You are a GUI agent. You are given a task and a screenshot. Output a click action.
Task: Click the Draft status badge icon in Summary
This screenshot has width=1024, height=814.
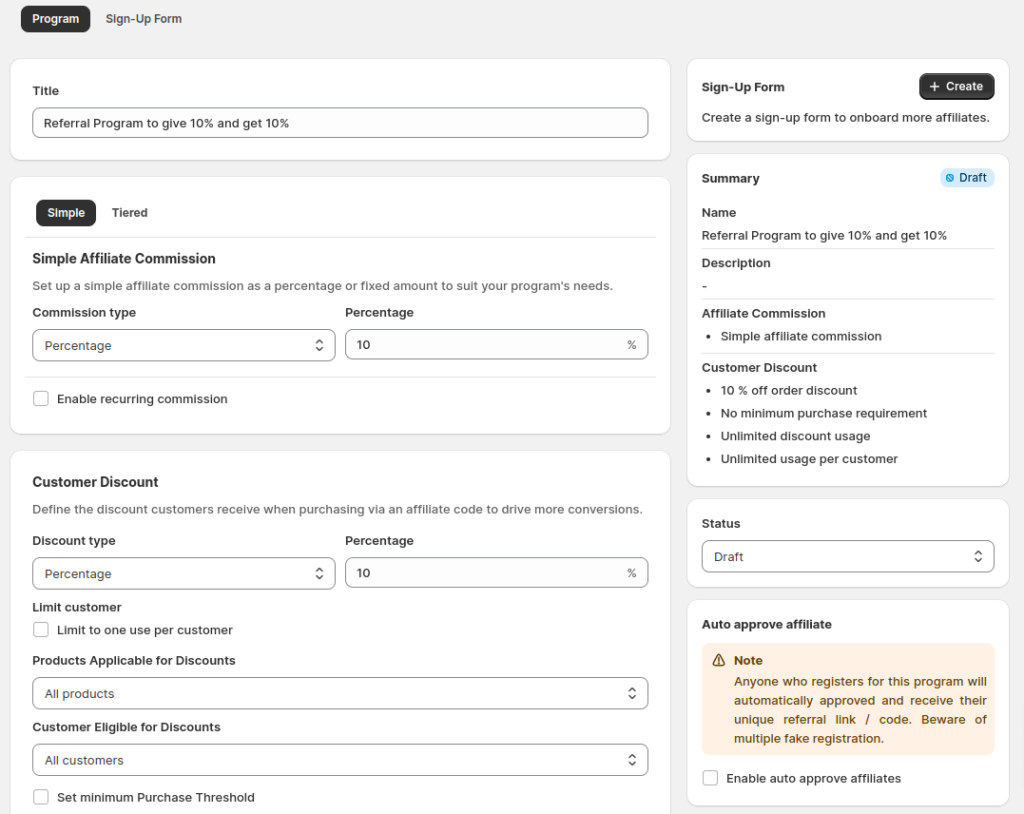point(952,177)
